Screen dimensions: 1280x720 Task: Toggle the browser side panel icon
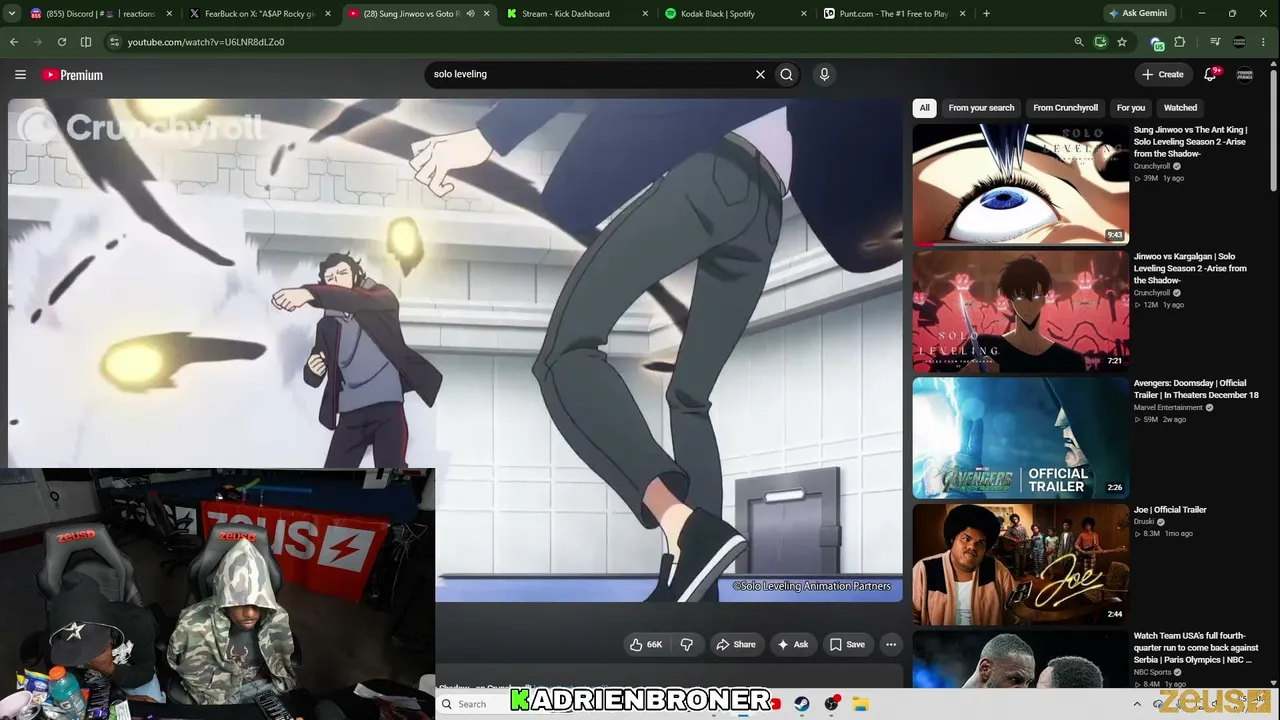[86, 42]
